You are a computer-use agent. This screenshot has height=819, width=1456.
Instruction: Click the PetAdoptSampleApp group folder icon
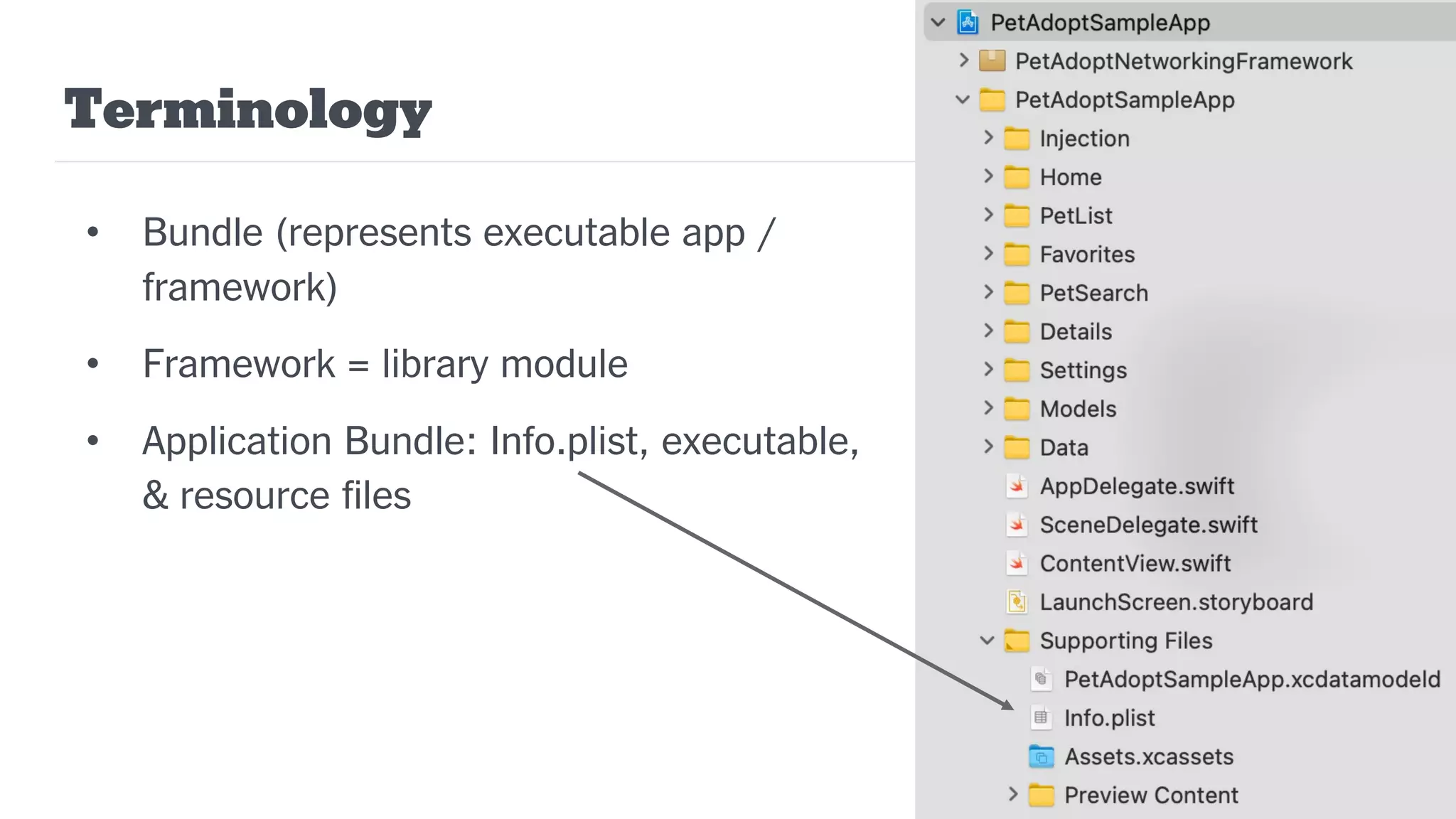(992, 100)
